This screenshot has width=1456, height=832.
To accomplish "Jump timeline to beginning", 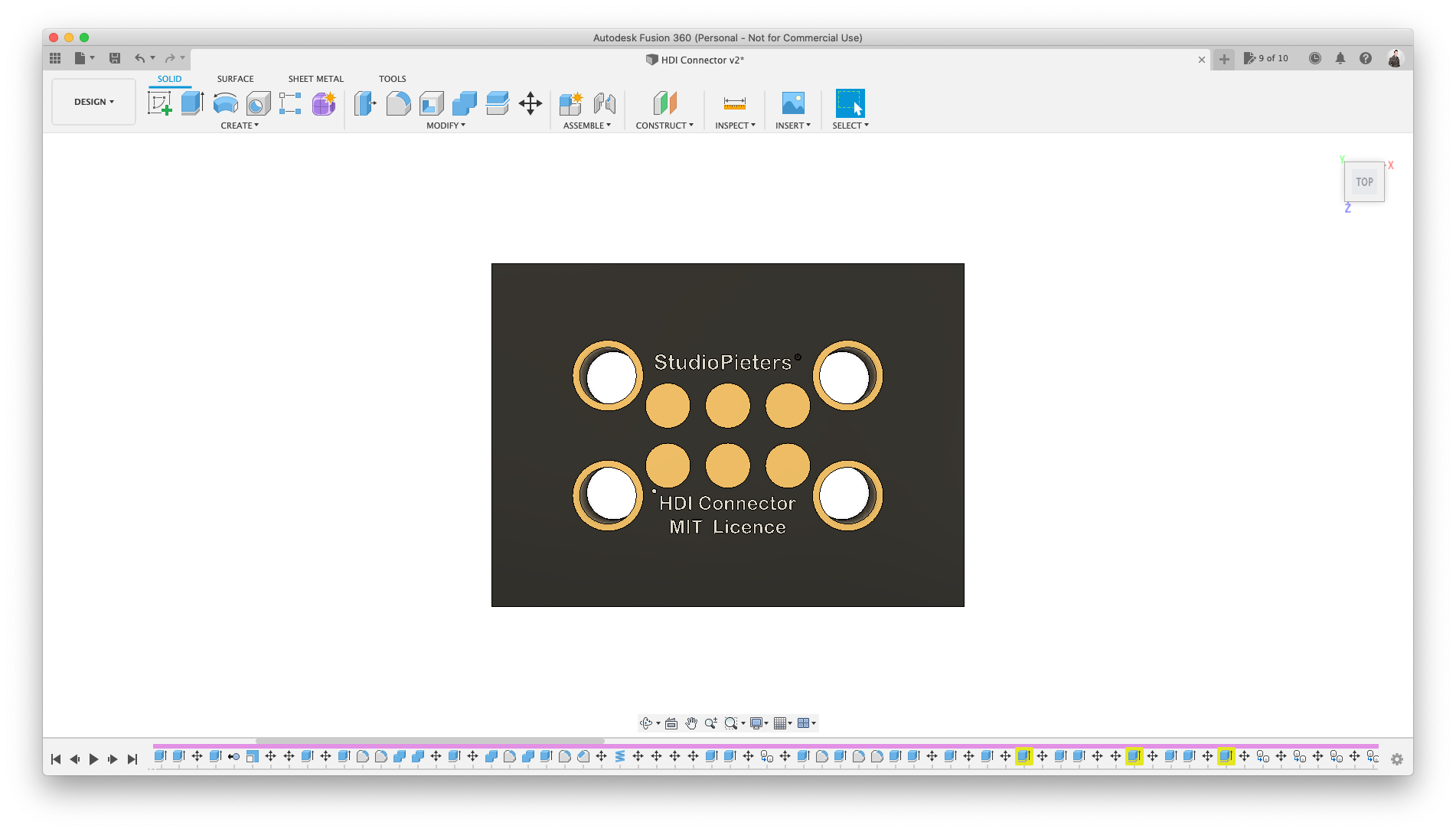I will 55,759.
